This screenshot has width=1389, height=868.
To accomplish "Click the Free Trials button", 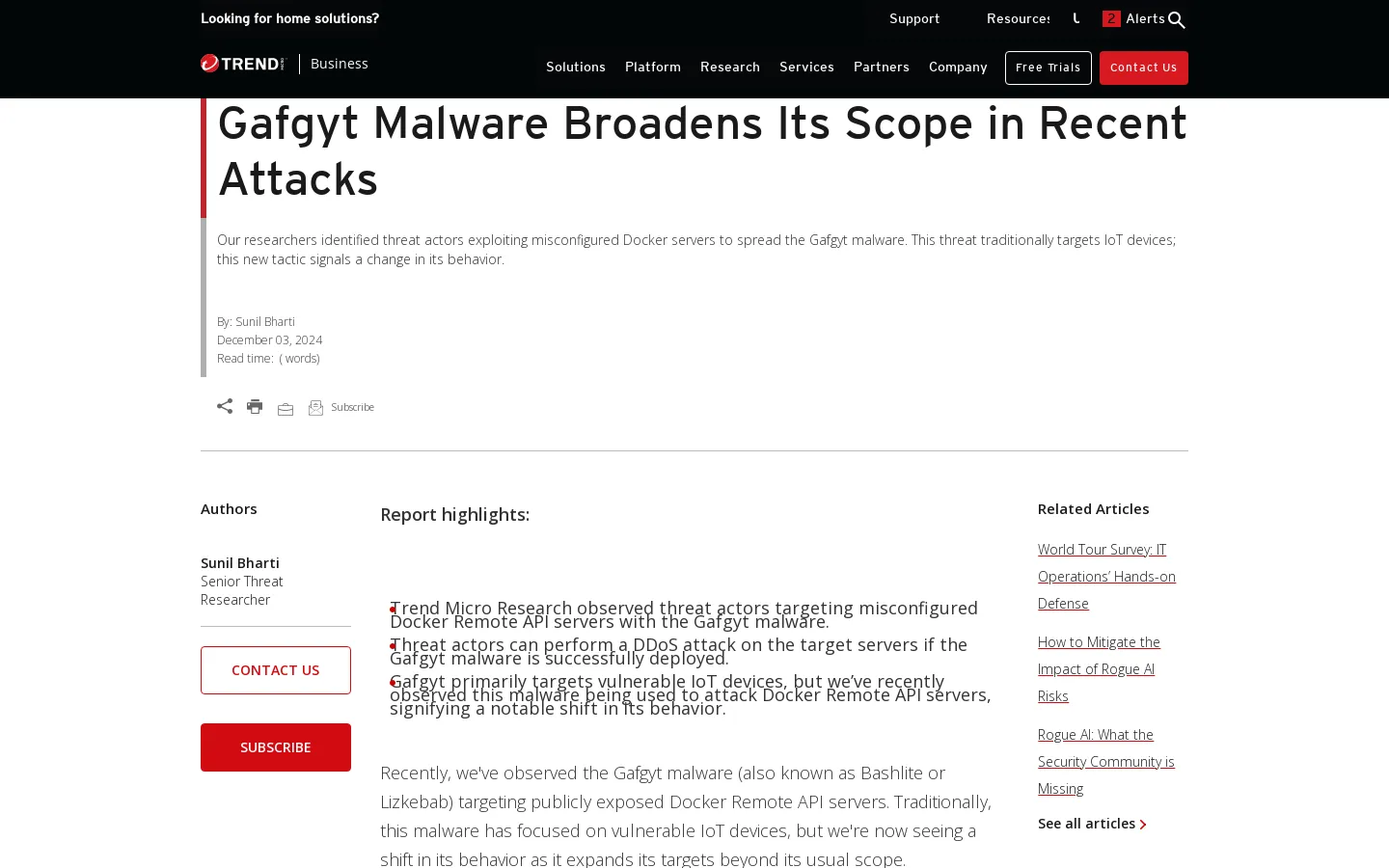I will pyautogui.click(x=1048, y=68).
